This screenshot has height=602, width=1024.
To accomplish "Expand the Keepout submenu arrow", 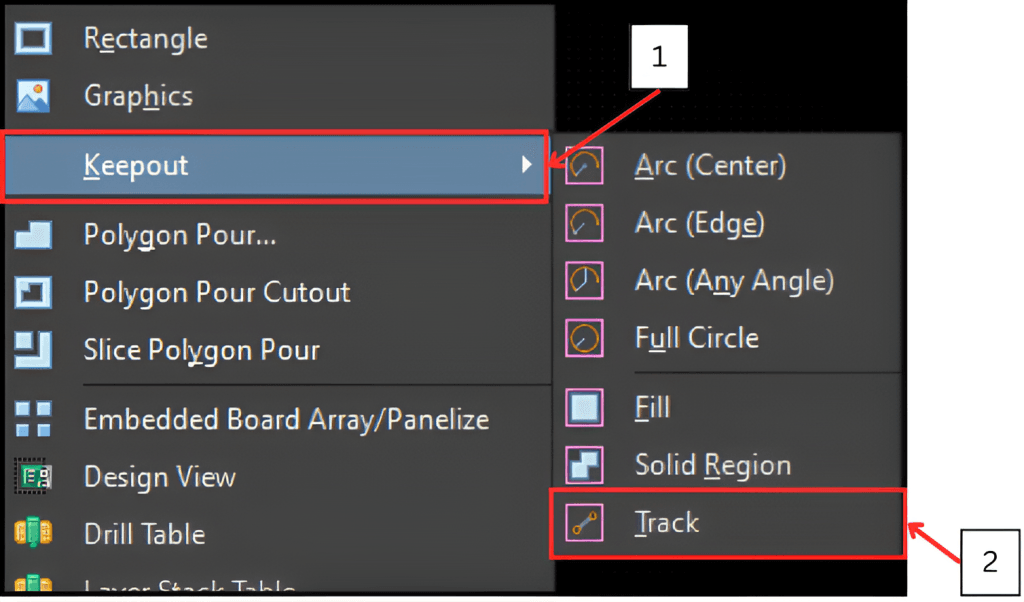I will coord(527,165).
